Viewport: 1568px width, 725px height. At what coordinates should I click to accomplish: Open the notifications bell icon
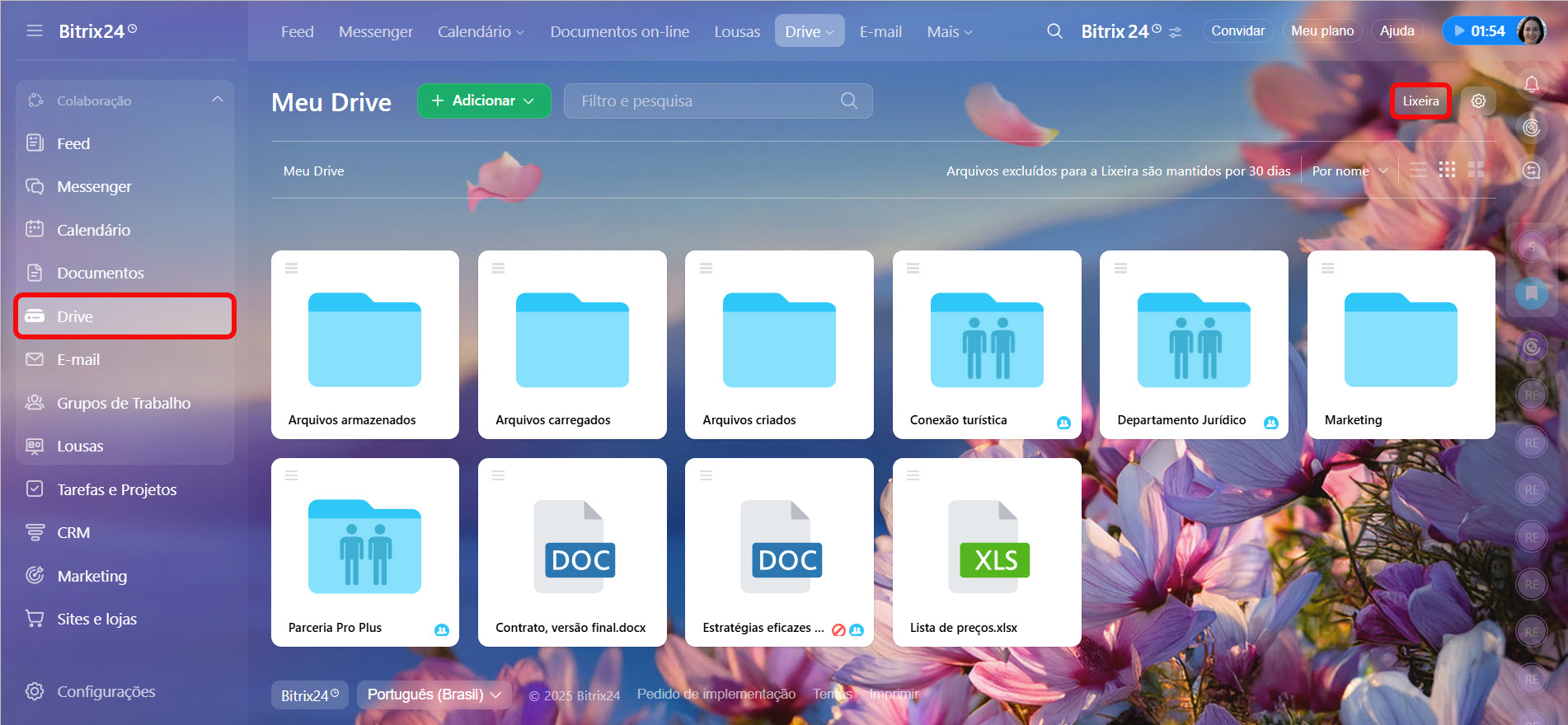coord(1531,84)
